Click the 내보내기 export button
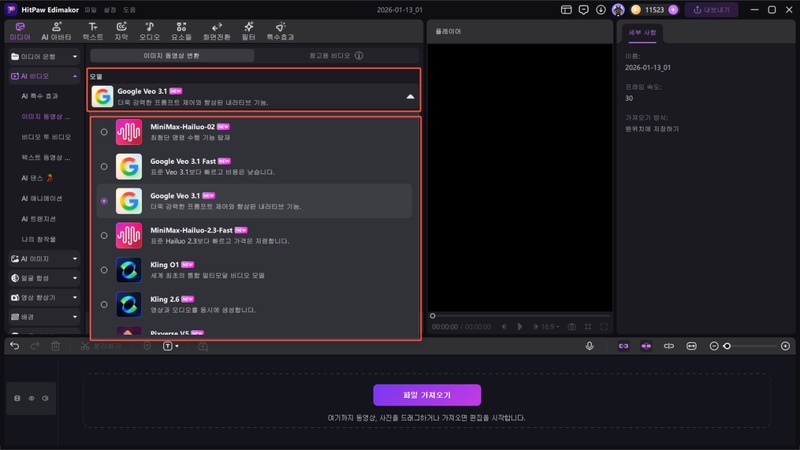The width and height of the screenshot is (800, 450). click(x=711, y=10)
